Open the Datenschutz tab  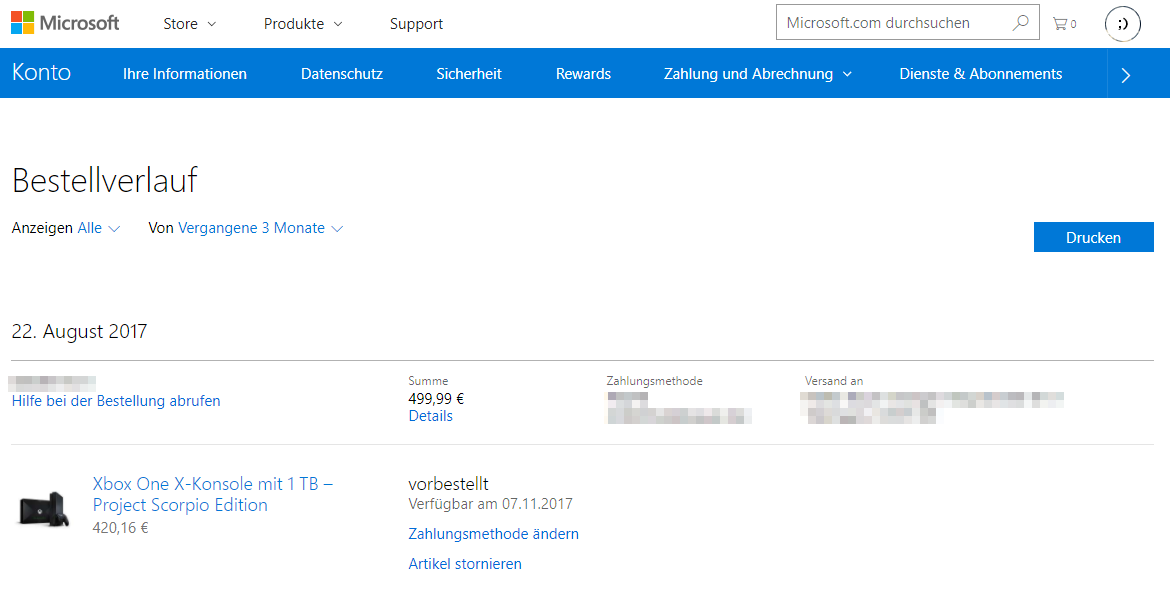(x=342, y=74)
